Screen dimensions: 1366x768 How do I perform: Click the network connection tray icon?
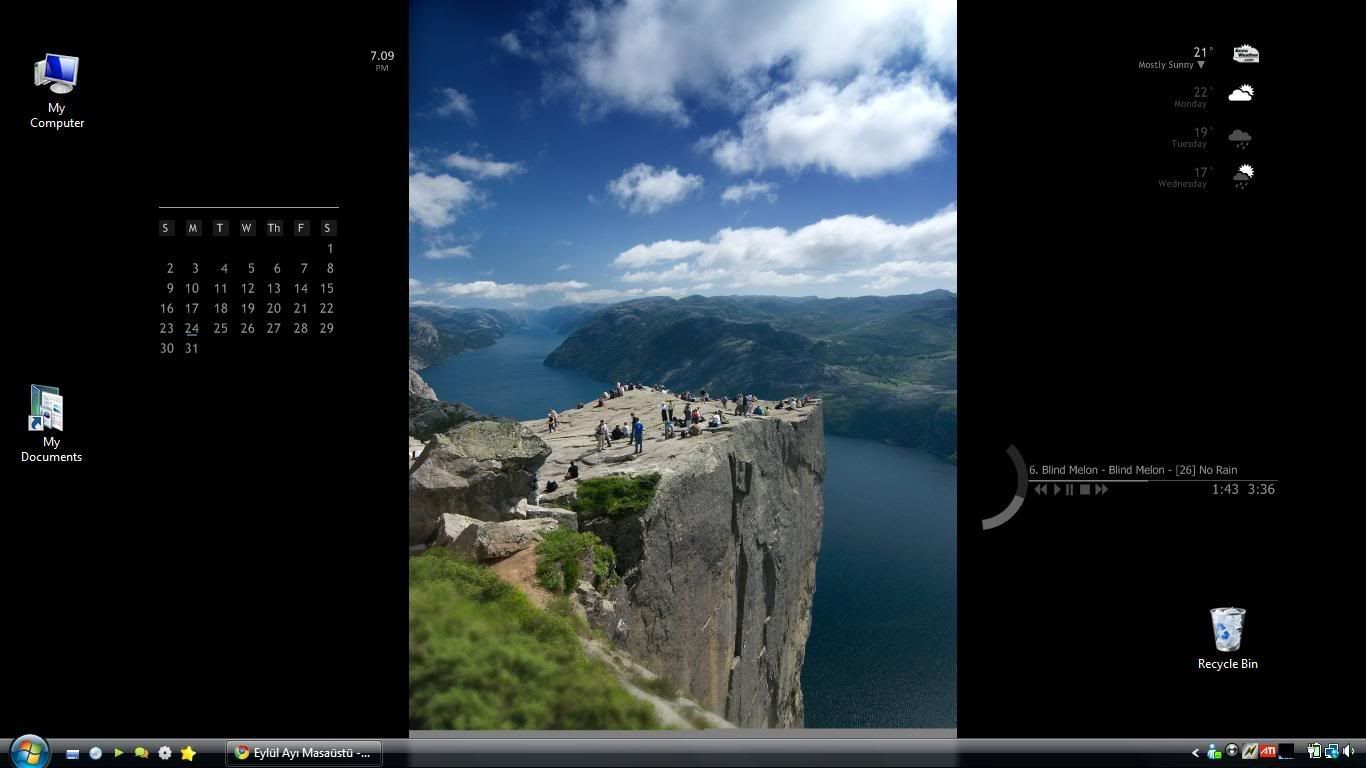(1331, 752)
